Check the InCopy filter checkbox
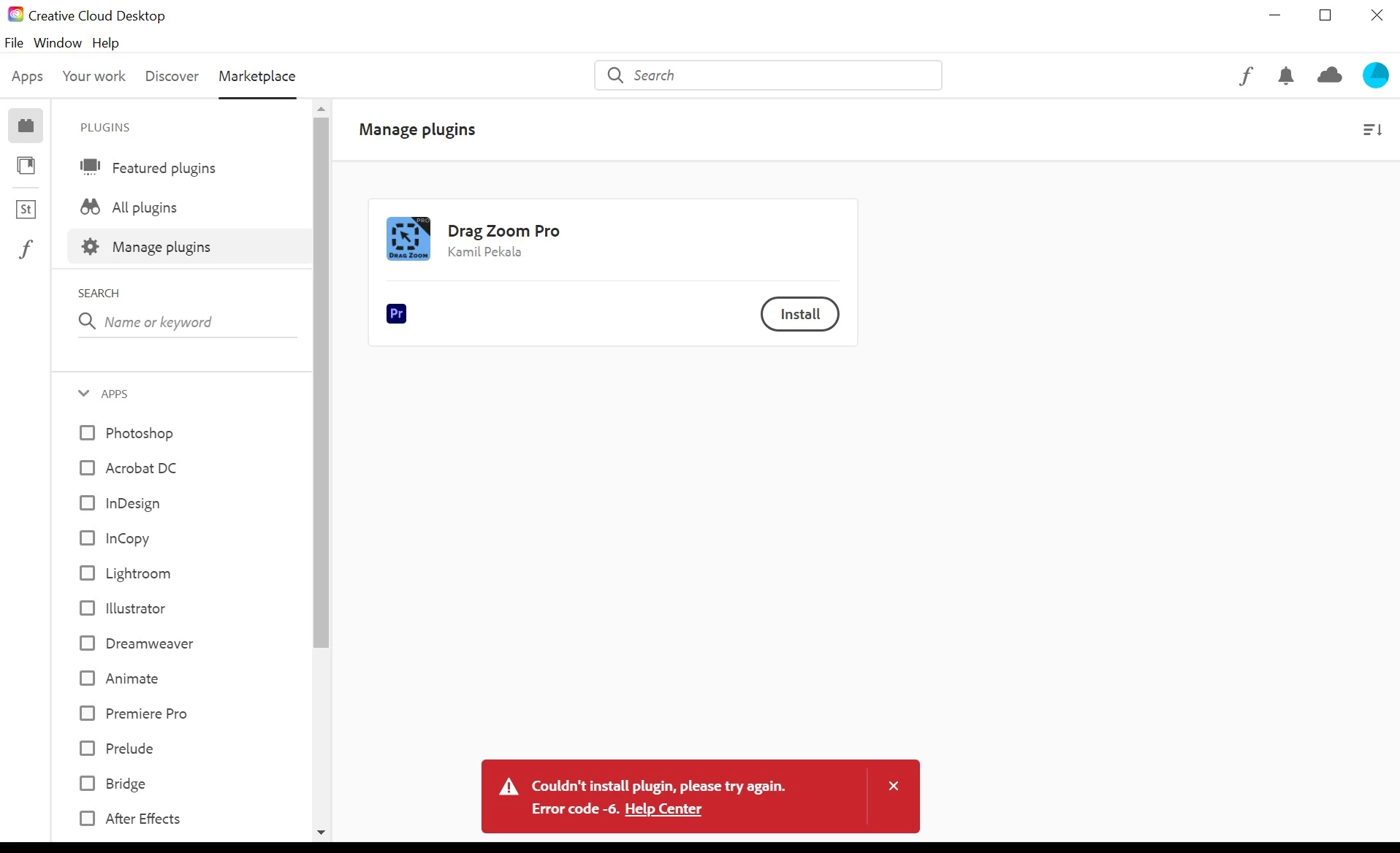Screen dimensions: 1400x853 pos(87,538)
